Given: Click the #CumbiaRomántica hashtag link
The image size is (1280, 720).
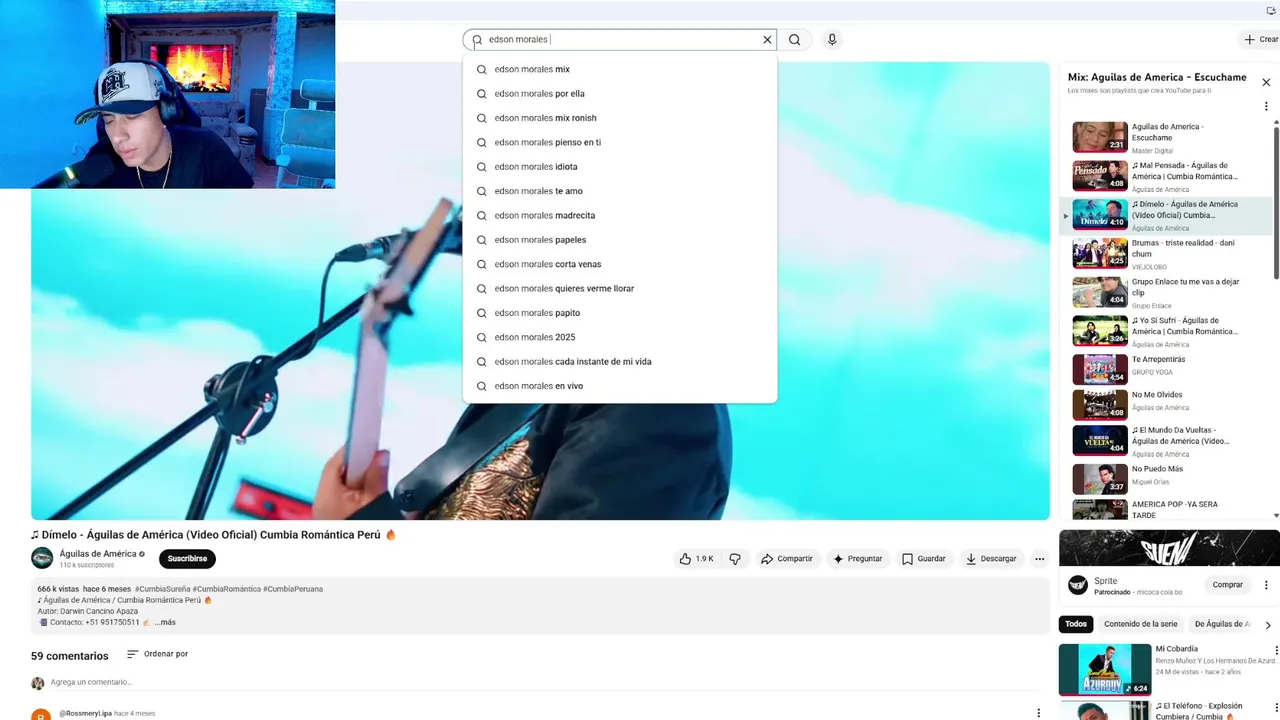Looking at the screenshot, I should 227,589.
